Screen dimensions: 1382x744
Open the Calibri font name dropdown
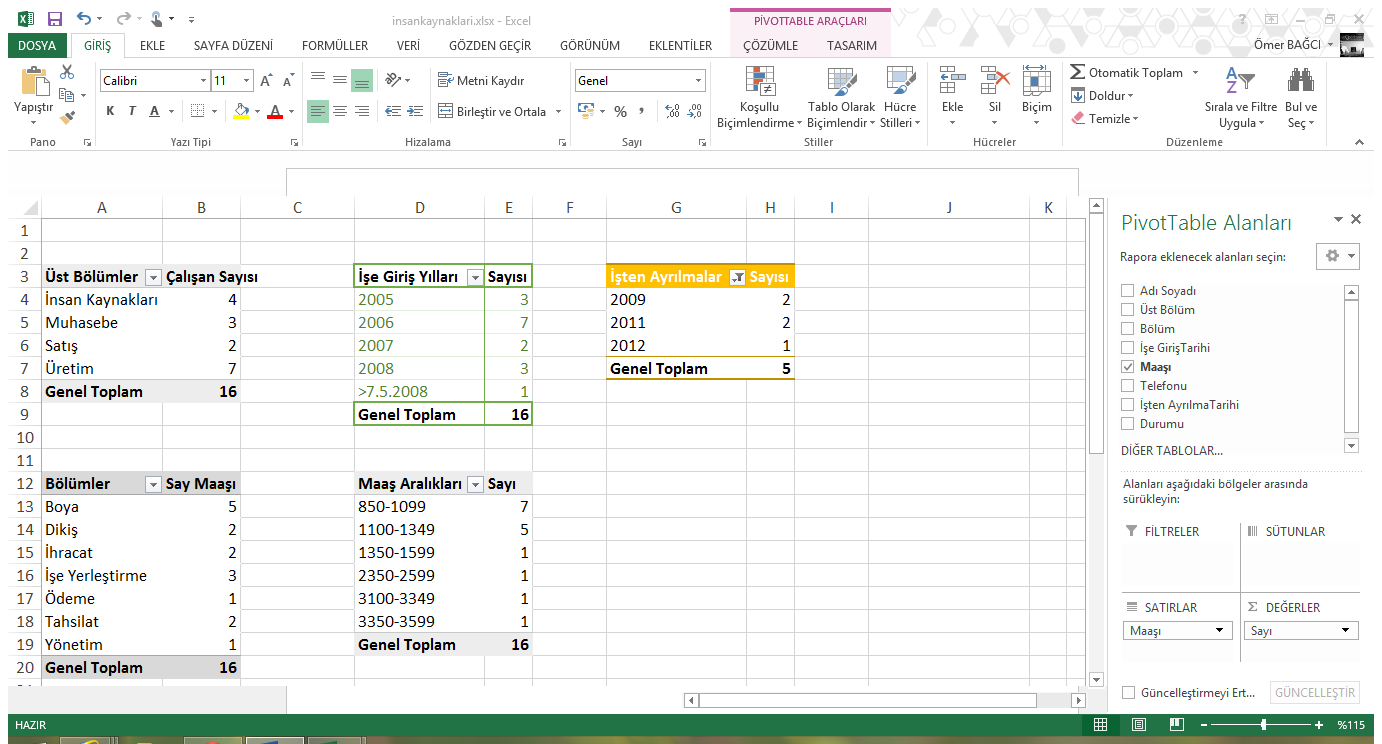point(203,81)
